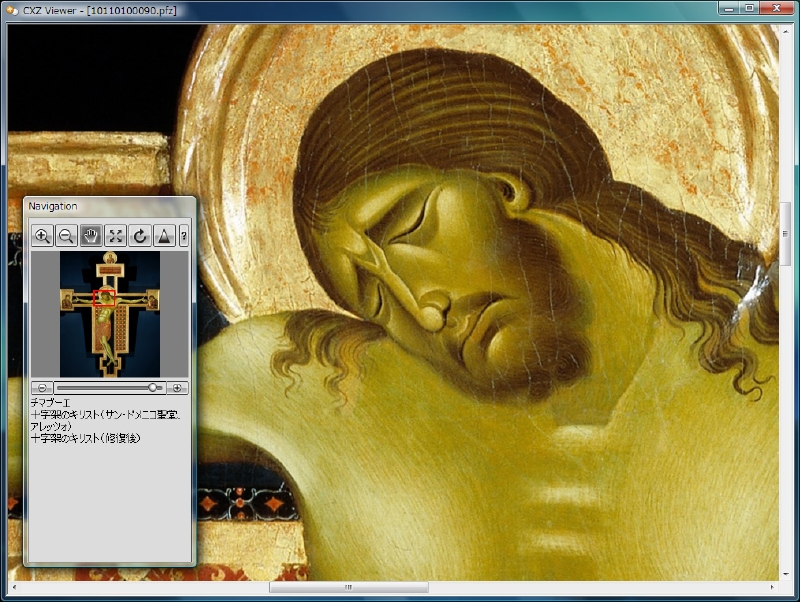Viewport: 800px width, 602px height.
Task: Click the window title 10110100090.pfz
Action: click(x=132, y=10)
